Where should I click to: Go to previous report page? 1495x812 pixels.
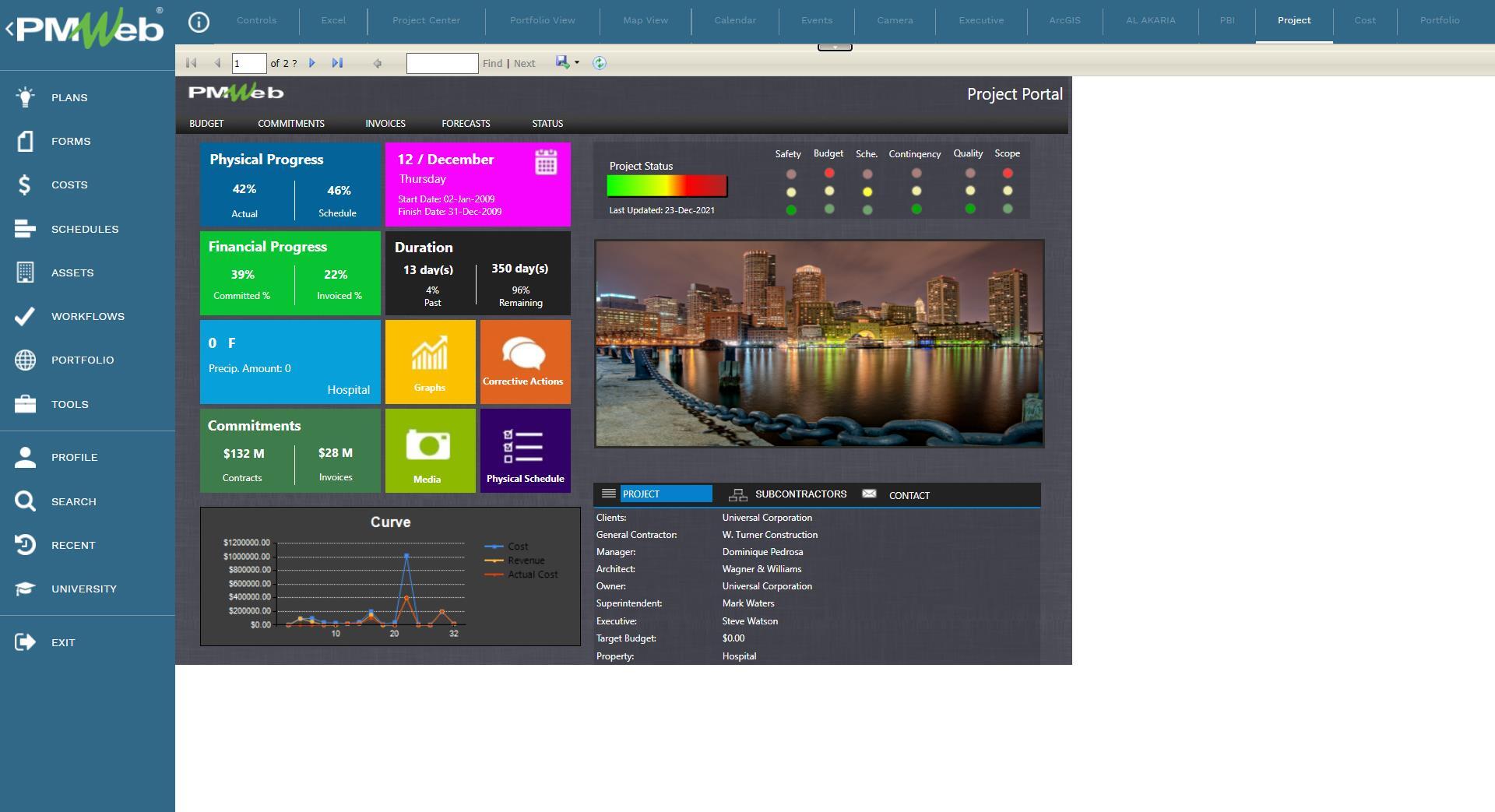(217, 63)
